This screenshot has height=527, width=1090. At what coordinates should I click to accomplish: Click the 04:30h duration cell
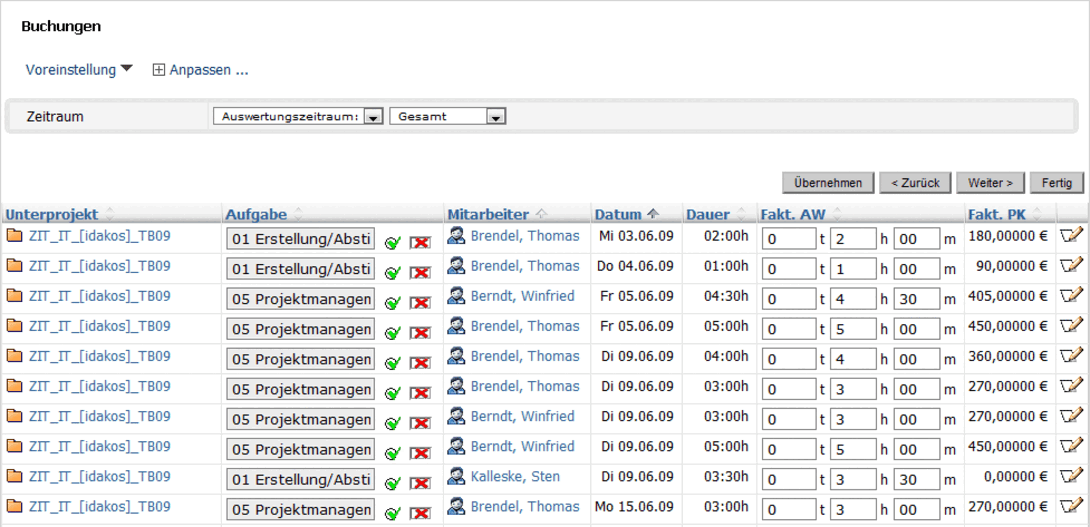pos(726,295)
